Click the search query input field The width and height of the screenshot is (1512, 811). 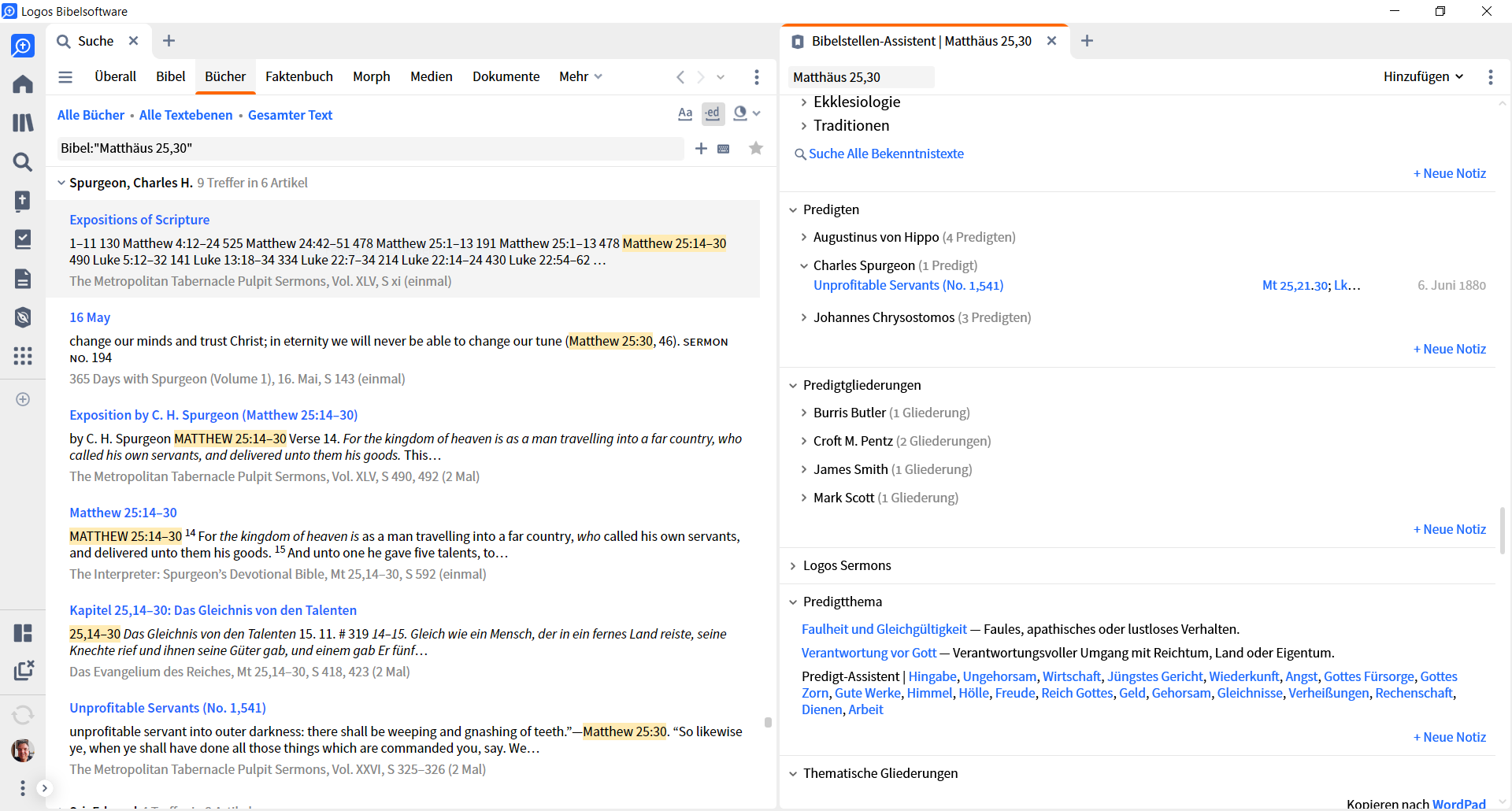(x=370, y=148)
